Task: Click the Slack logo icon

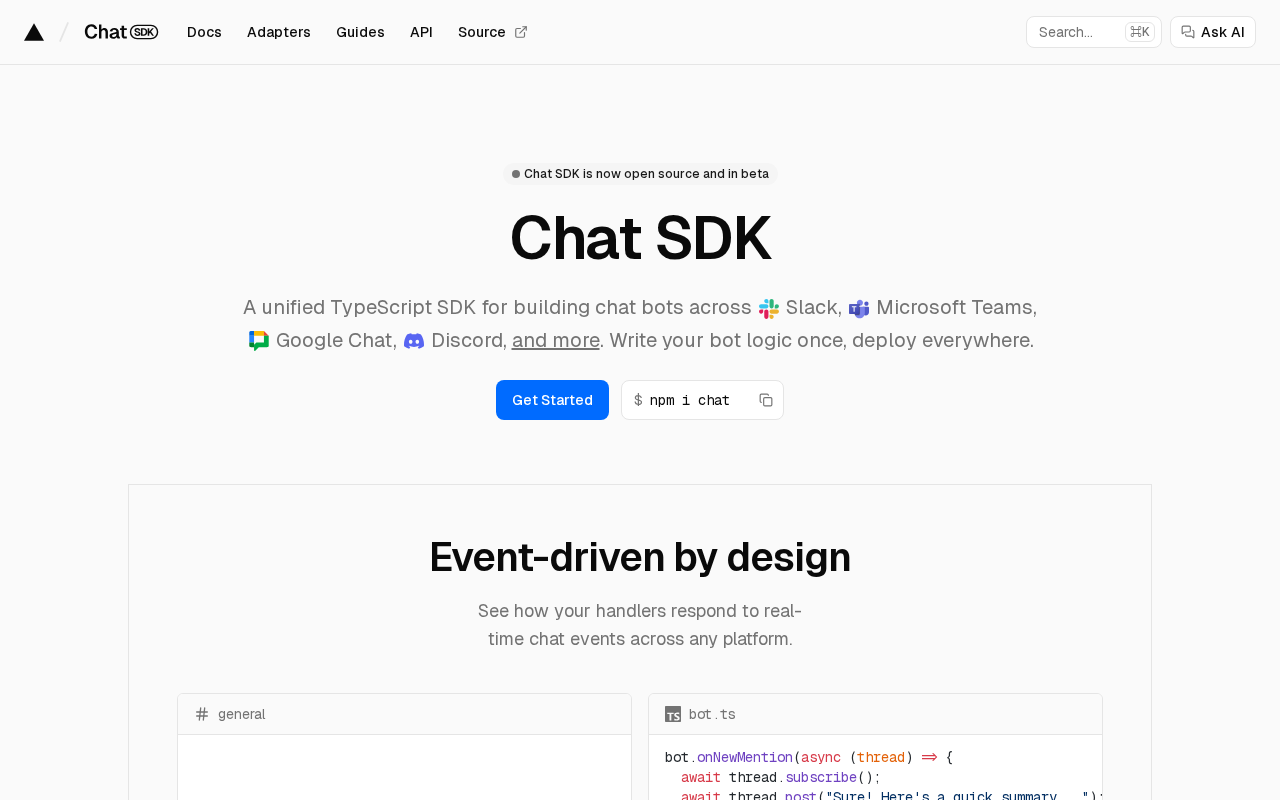Action: pyautogui.click(x=769, y=309)
